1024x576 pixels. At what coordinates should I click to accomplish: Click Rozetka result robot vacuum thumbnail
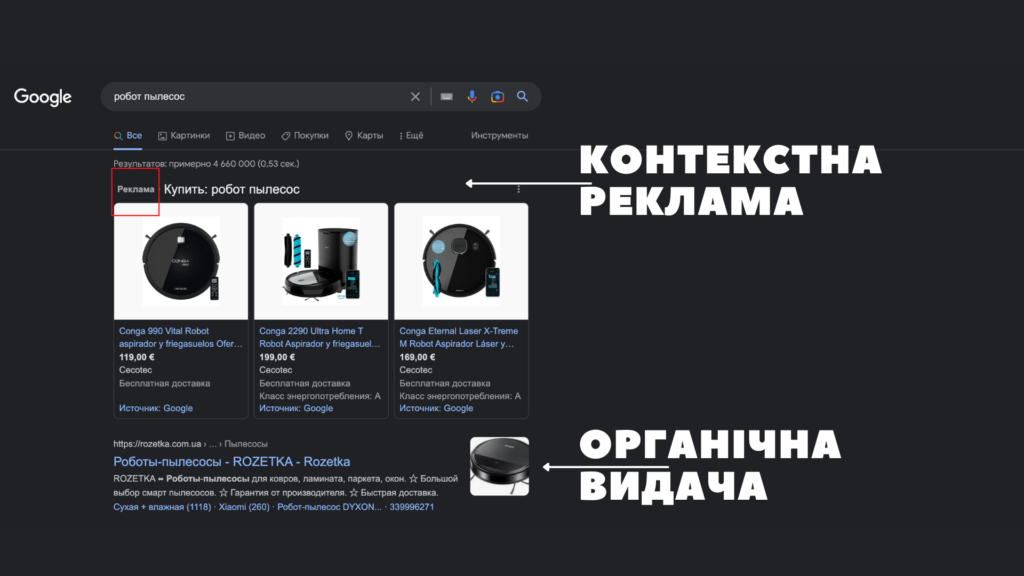(x=500, y=466)
